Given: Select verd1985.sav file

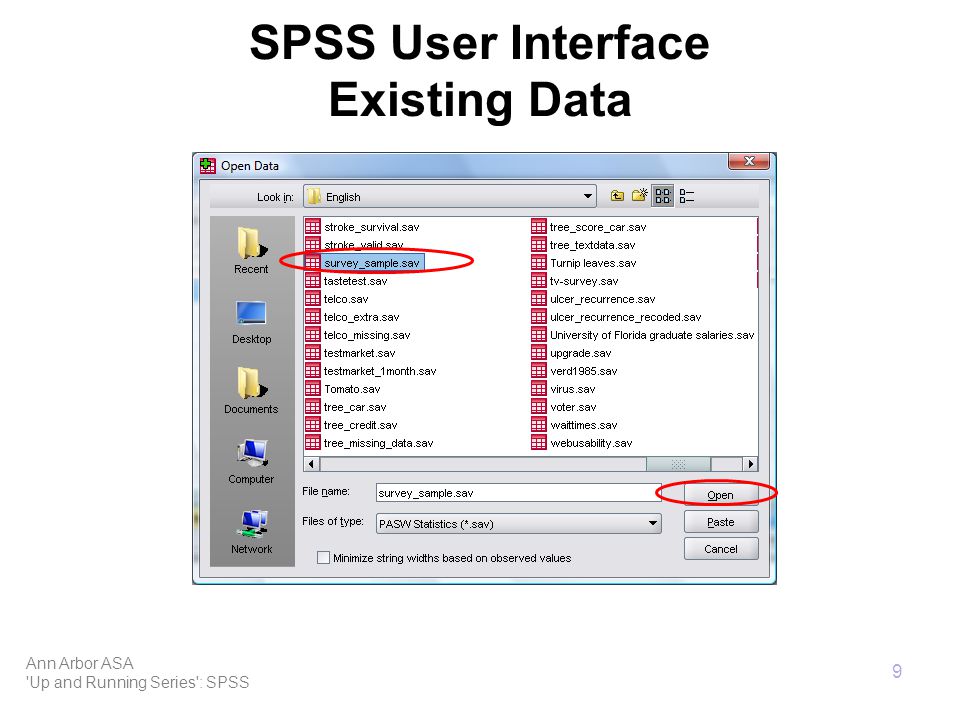Looking at the screenshot, I should pos(575,371).
